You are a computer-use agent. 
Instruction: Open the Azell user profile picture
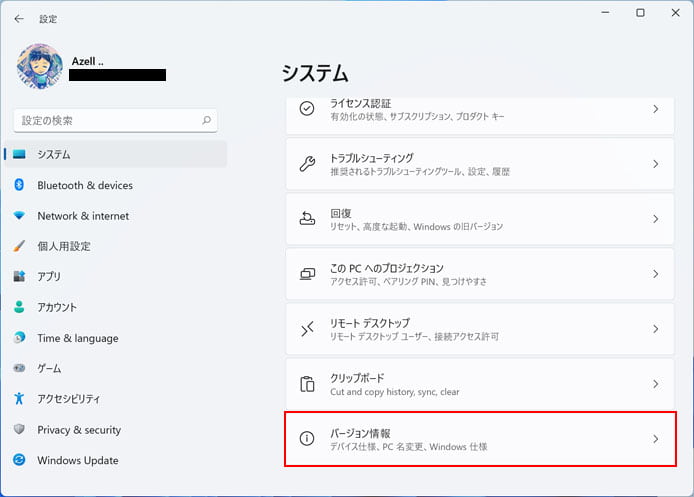(39, 66)
